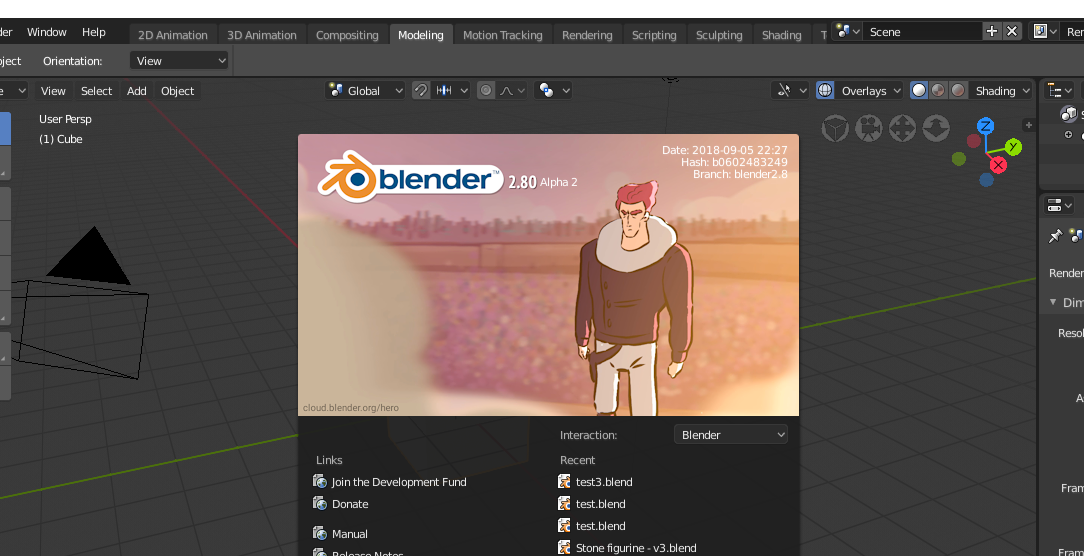Switch to the Scripting tab
The image size is (1084, 556).
coord(654,35)
